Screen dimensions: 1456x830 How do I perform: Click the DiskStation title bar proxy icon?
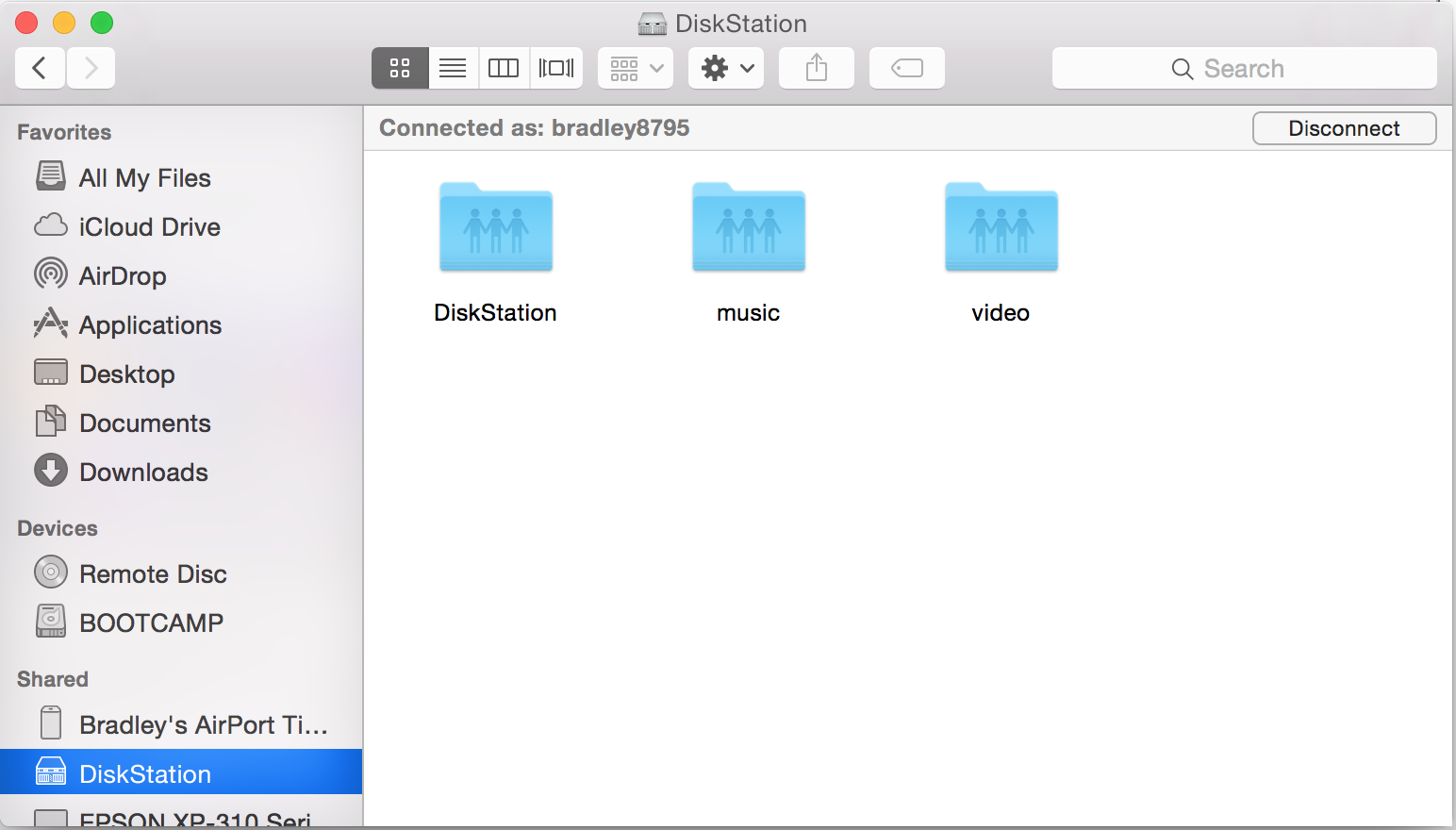click(653, 24)
